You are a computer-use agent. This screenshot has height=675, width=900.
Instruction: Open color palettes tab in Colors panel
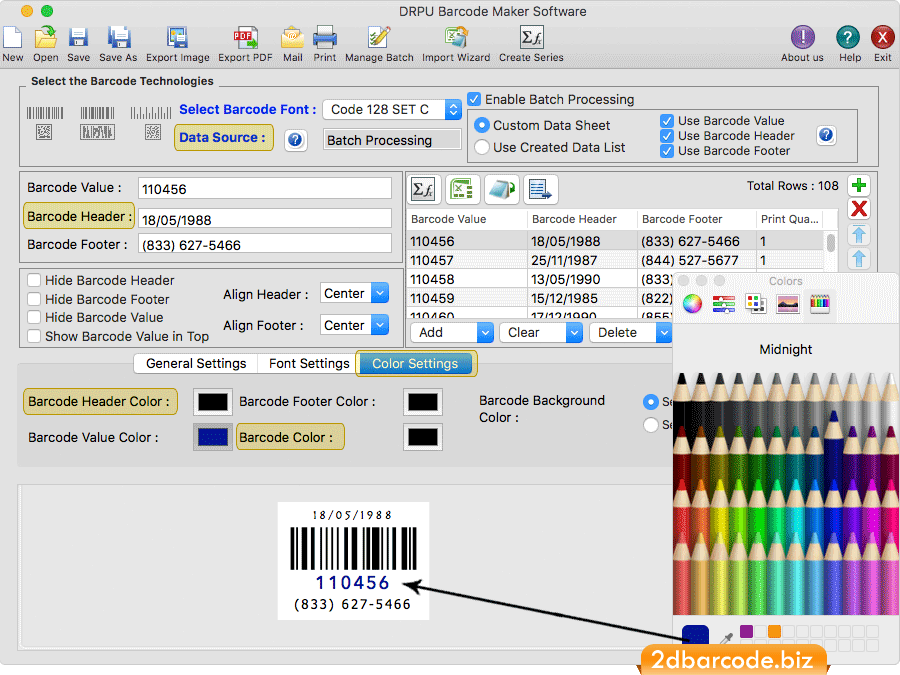point(755,303)
